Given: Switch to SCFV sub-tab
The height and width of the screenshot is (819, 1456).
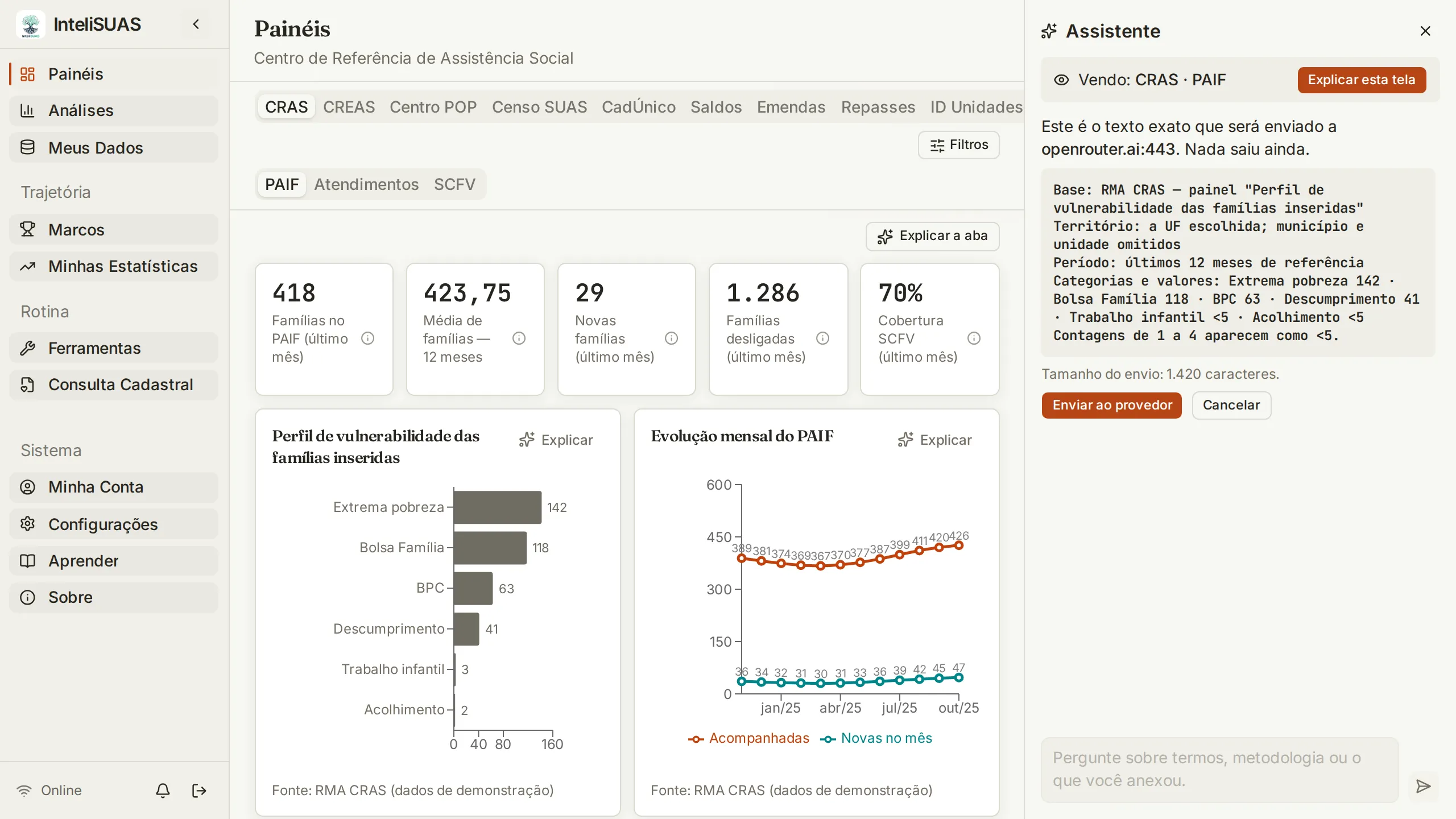Looking at the screenshot, I should point(454,184).
